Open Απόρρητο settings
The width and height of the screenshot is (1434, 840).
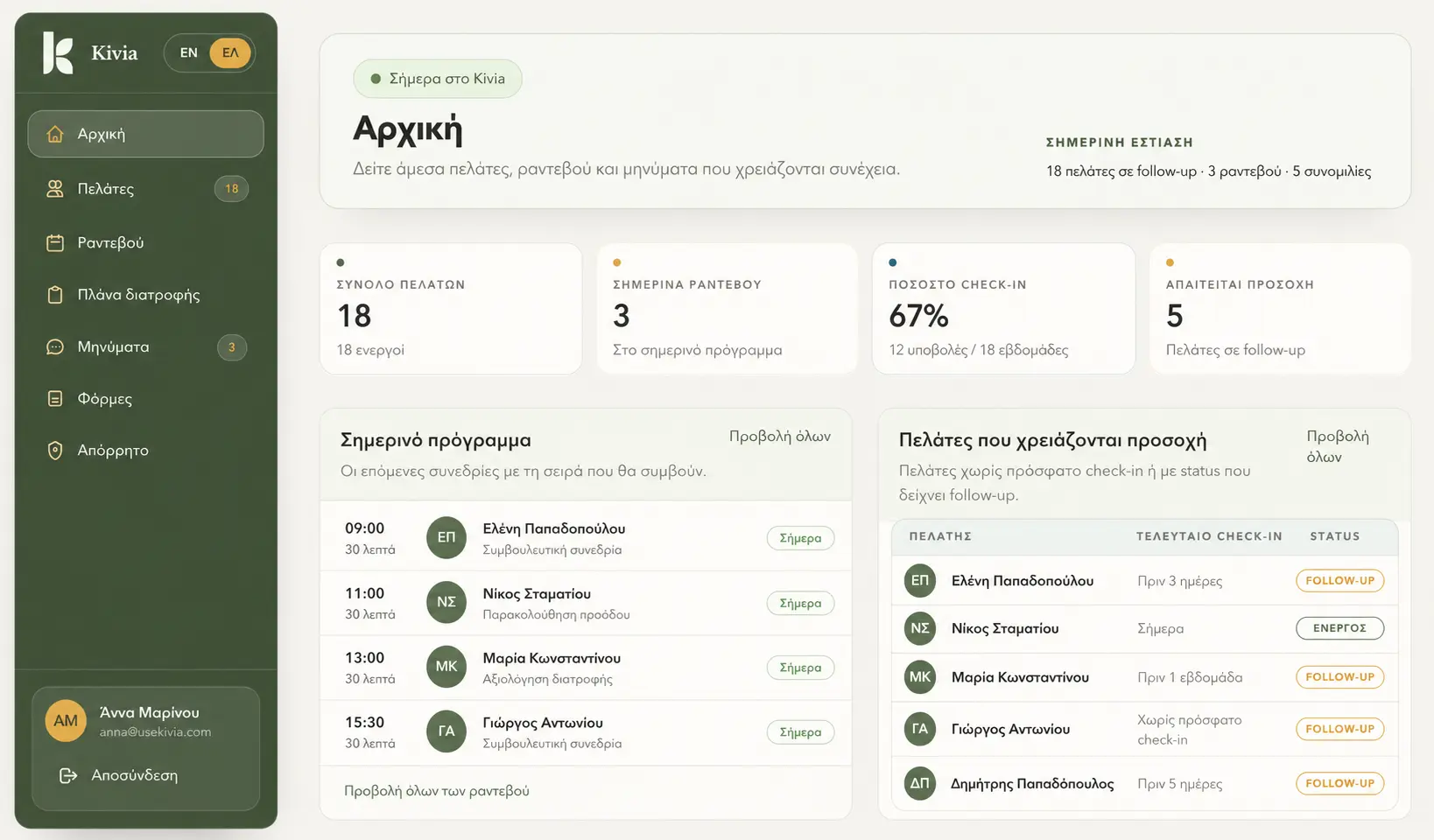[x=145, y=450]
